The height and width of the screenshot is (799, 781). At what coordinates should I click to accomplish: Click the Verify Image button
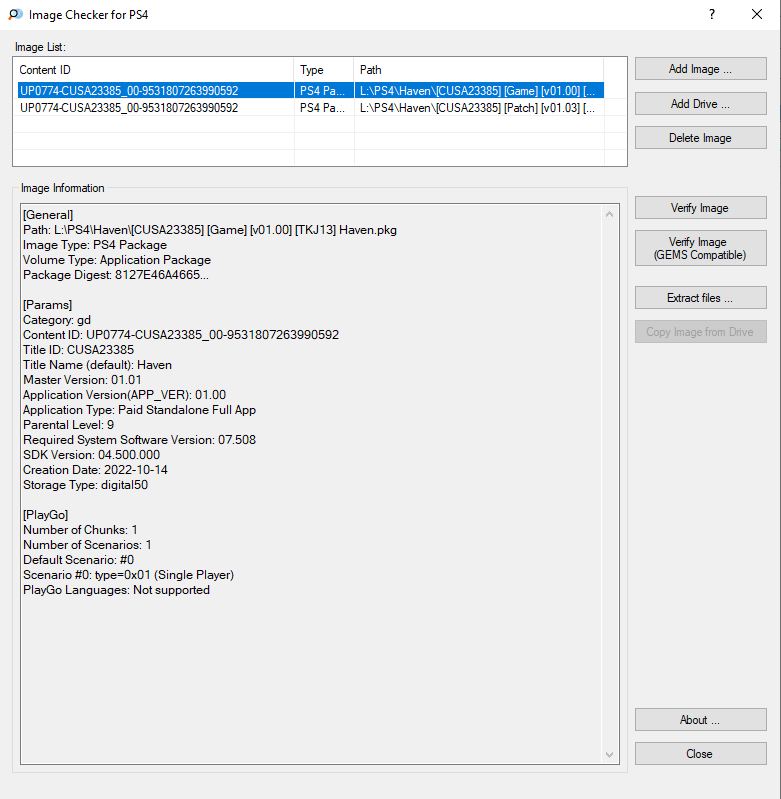[701, 208]
